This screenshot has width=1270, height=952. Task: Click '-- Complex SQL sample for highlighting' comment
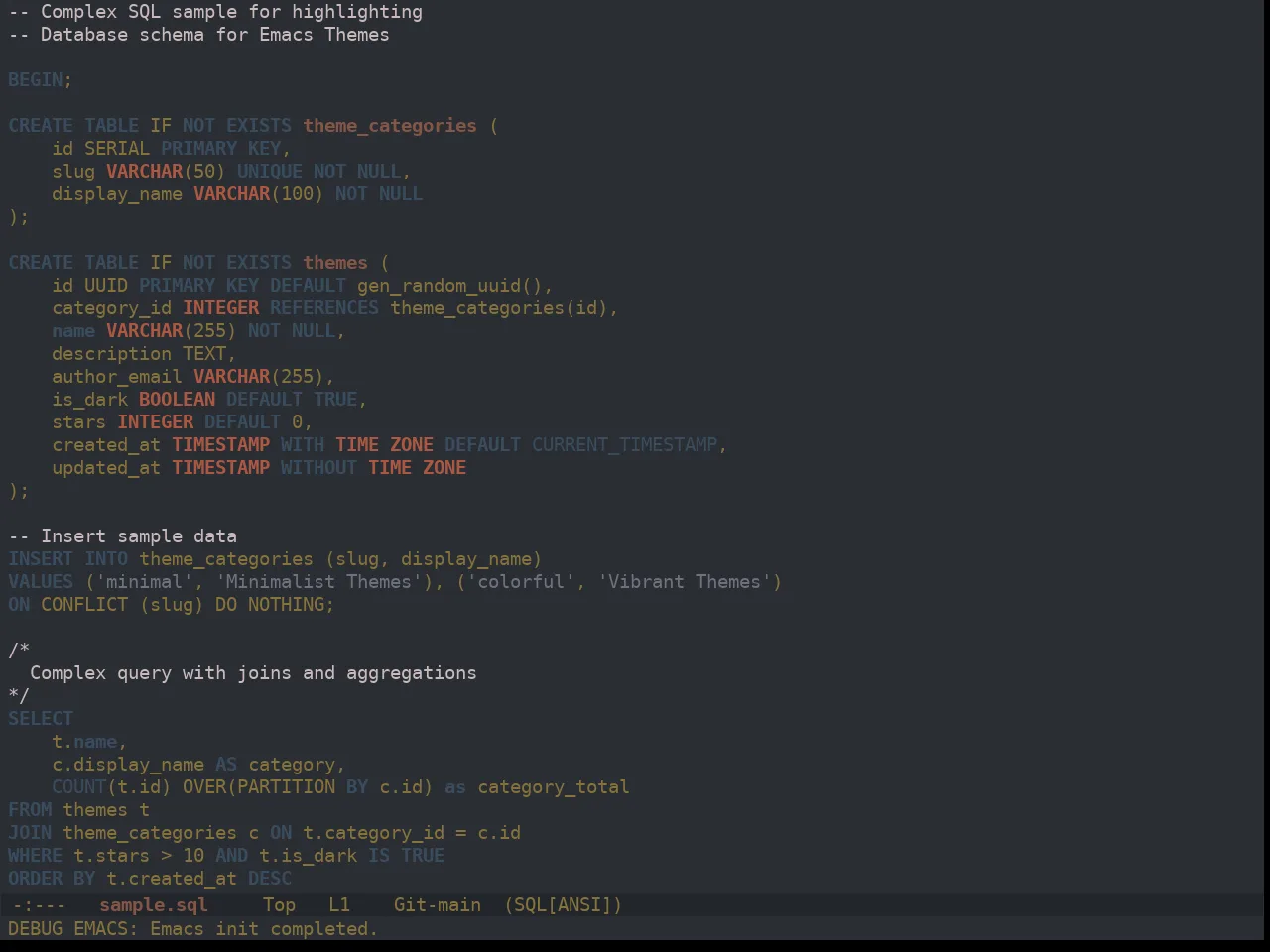pos(215,11)
